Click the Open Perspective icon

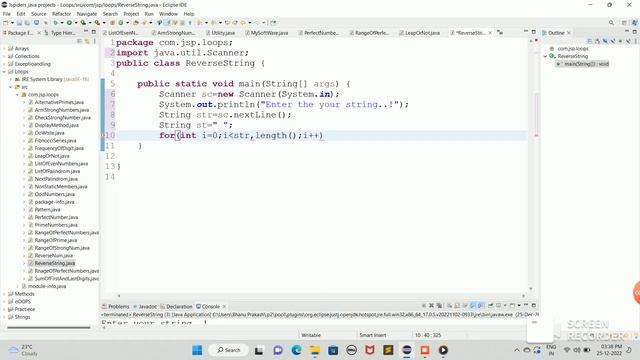624,23
